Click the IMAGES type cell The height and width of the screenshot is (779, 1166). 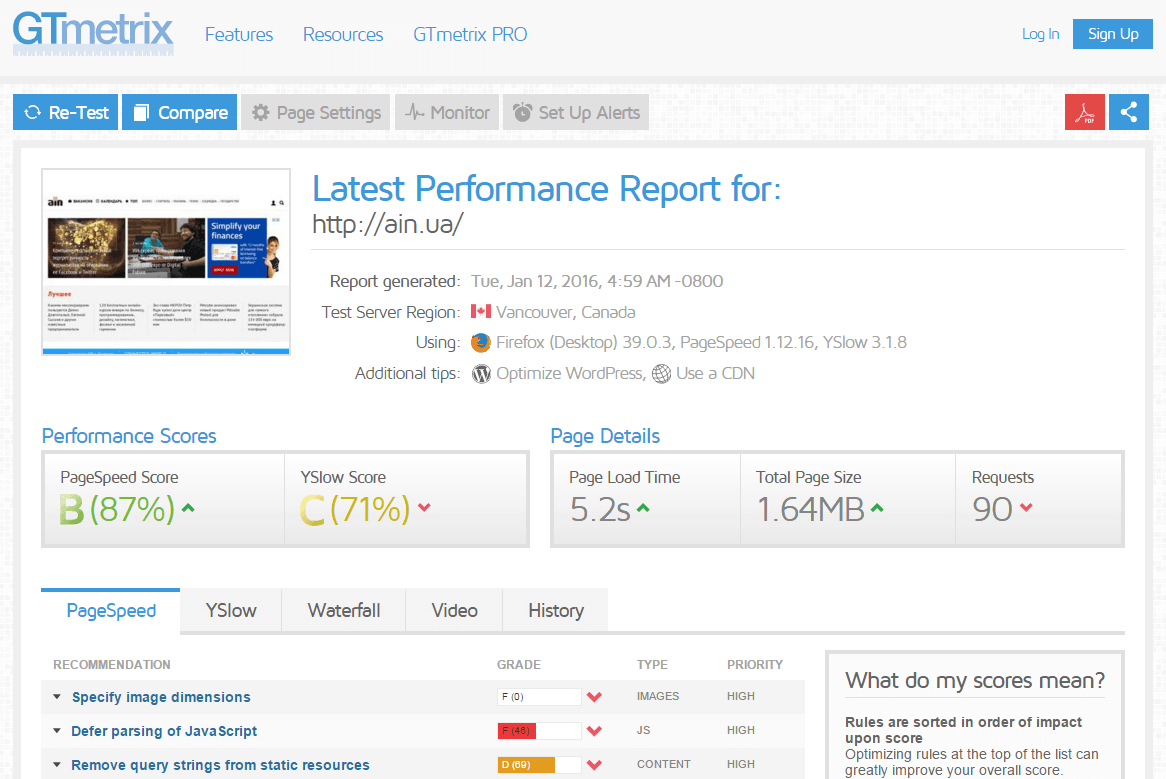pyautogui.click(x=658, y=696)
